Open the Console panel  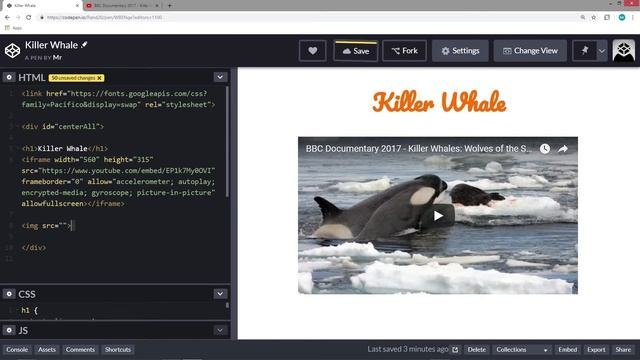click(x=17, y=350)
